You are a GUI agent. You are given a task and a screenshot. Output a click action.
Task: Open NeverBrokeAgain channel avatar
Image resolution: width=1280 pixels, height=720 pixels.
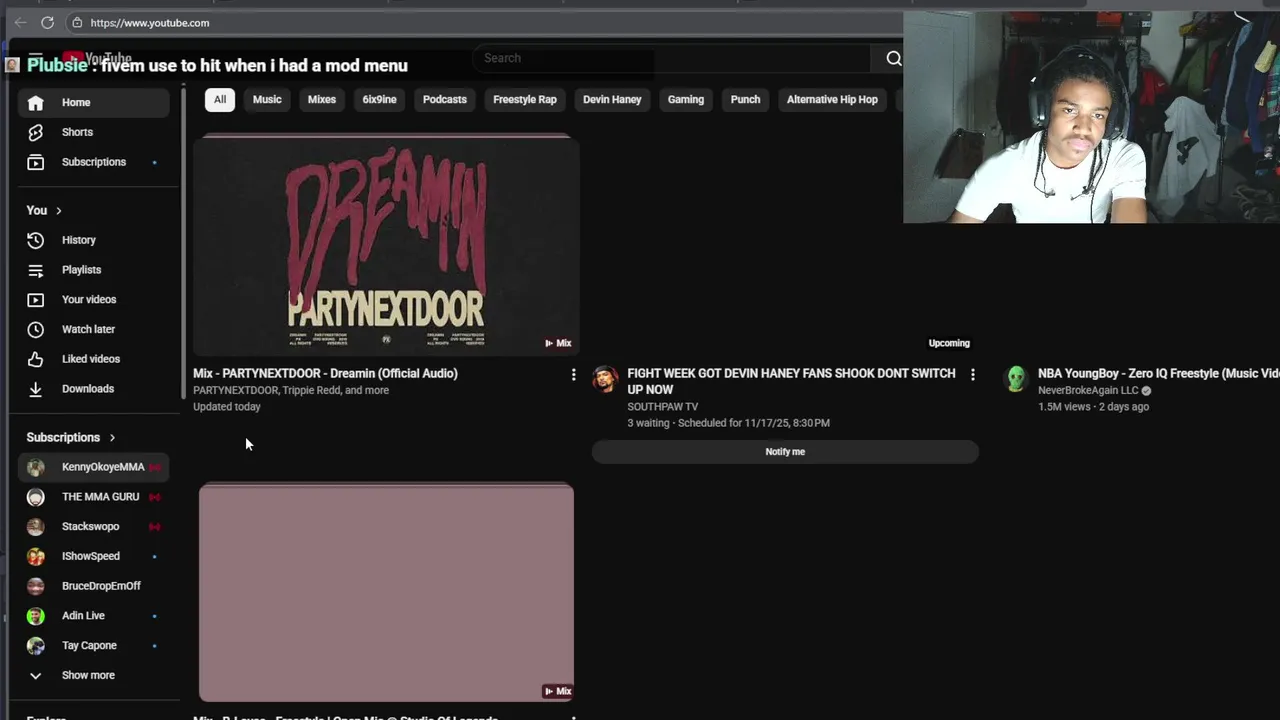pos(1015,379)
